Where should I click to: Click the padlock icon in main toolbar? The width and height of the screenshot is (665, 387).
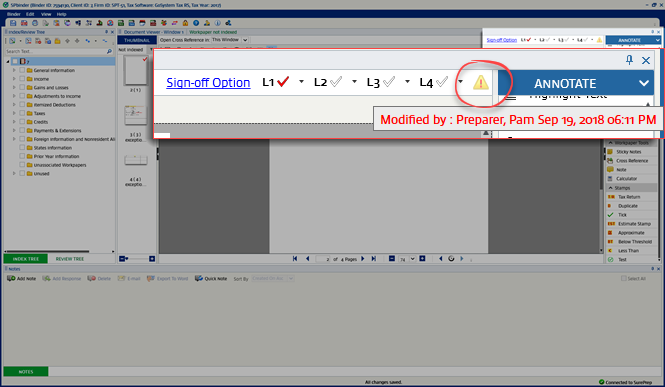coord(185,23)
